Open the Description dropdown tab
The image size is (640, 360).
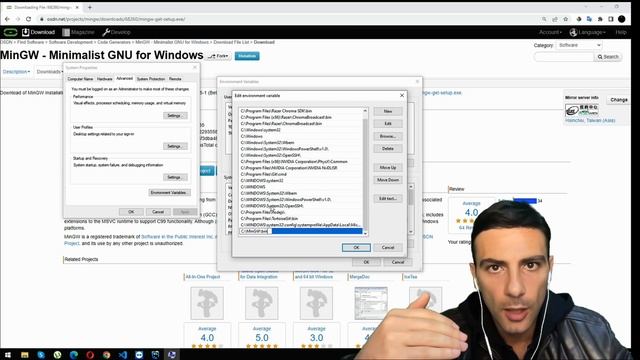16,71
